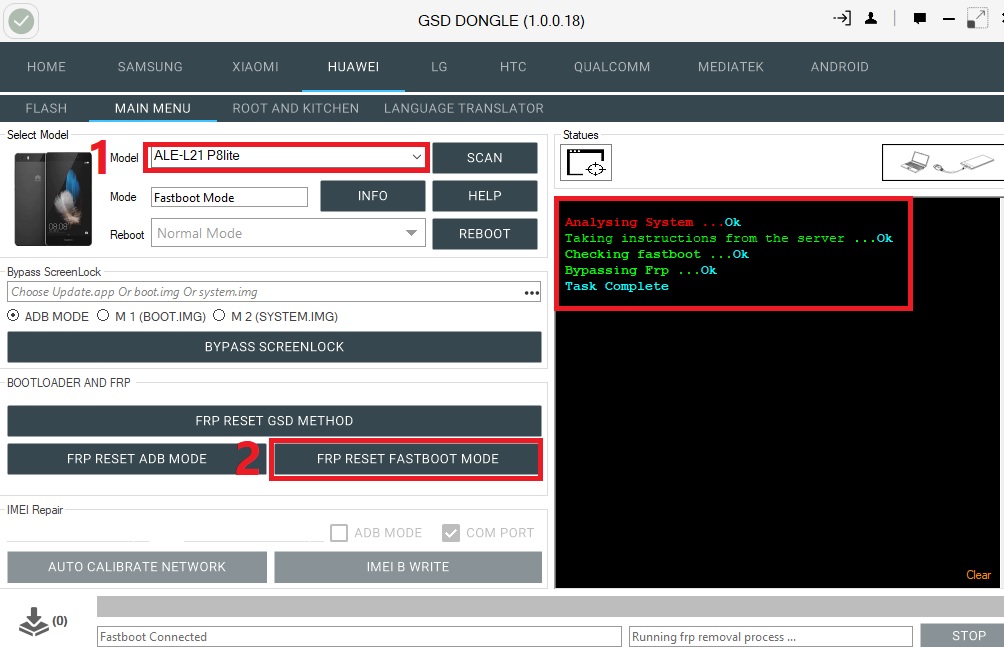Click FRP RESET GSD METHOD button
1004x647 pixels.
pos(274,421)
